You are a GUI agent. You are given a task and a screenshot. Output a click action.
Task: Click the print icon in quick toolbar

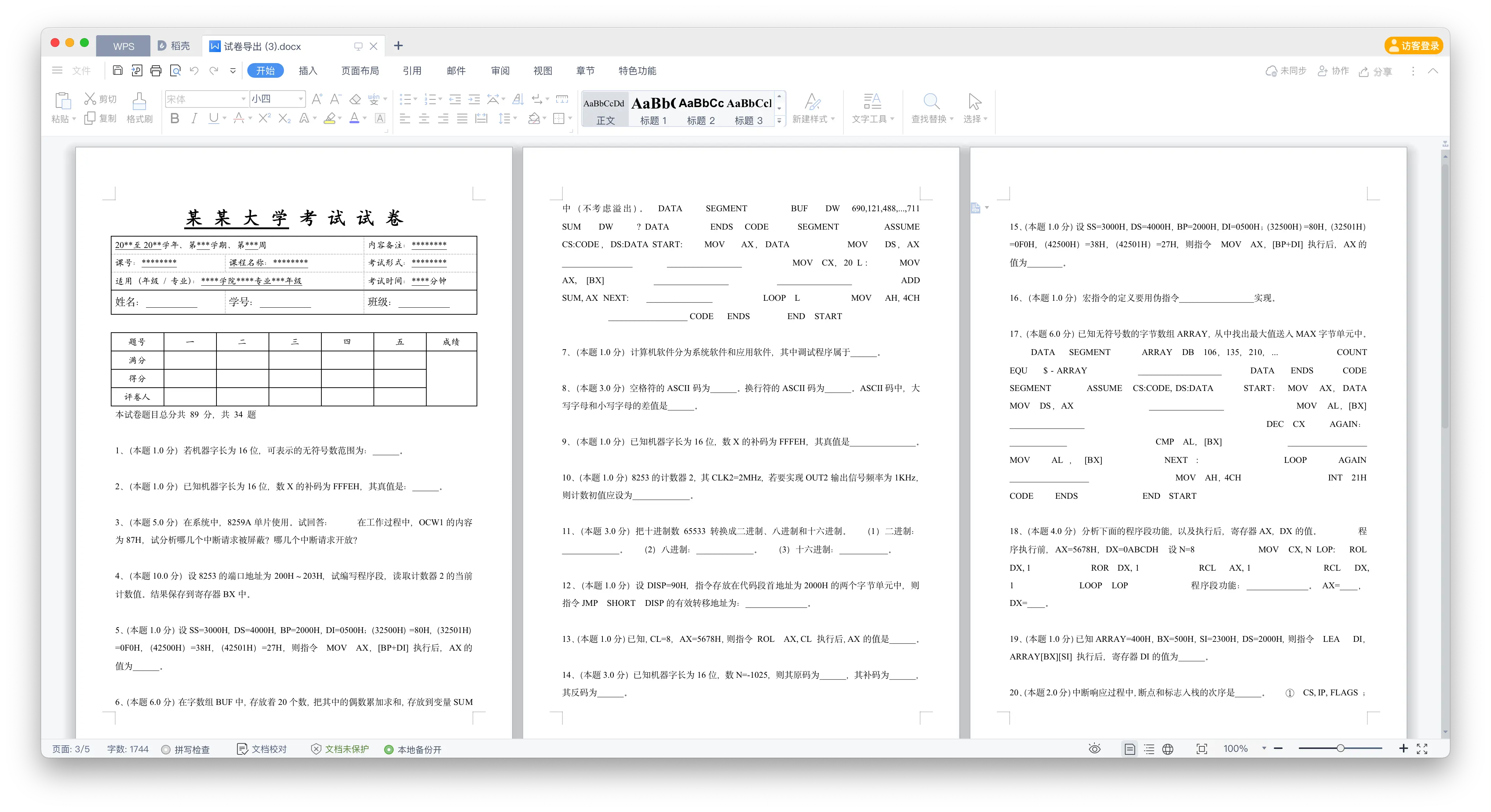point(156,71)
